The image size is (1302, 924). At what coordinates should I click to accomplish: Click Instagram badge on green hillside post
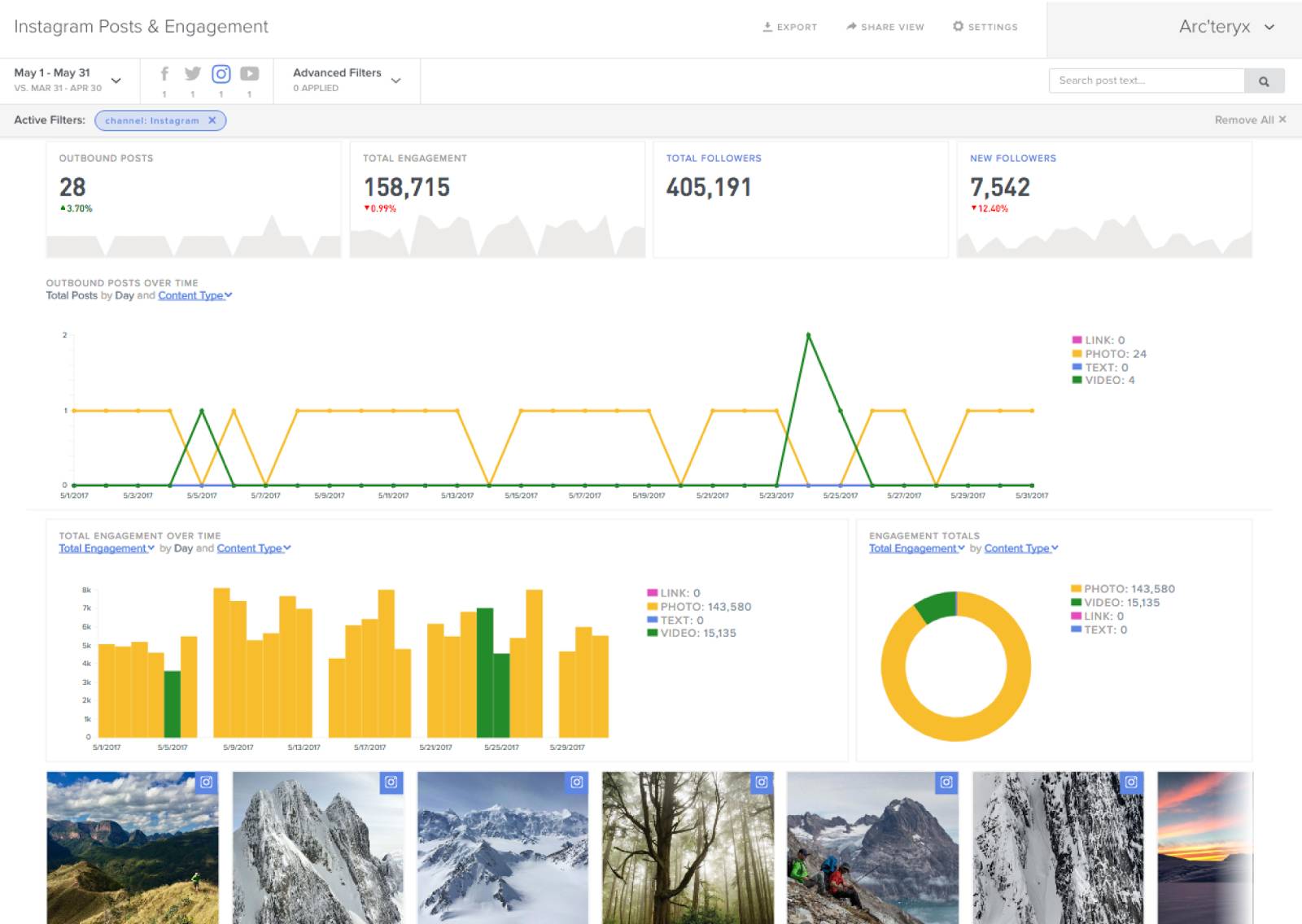(207, 782)
